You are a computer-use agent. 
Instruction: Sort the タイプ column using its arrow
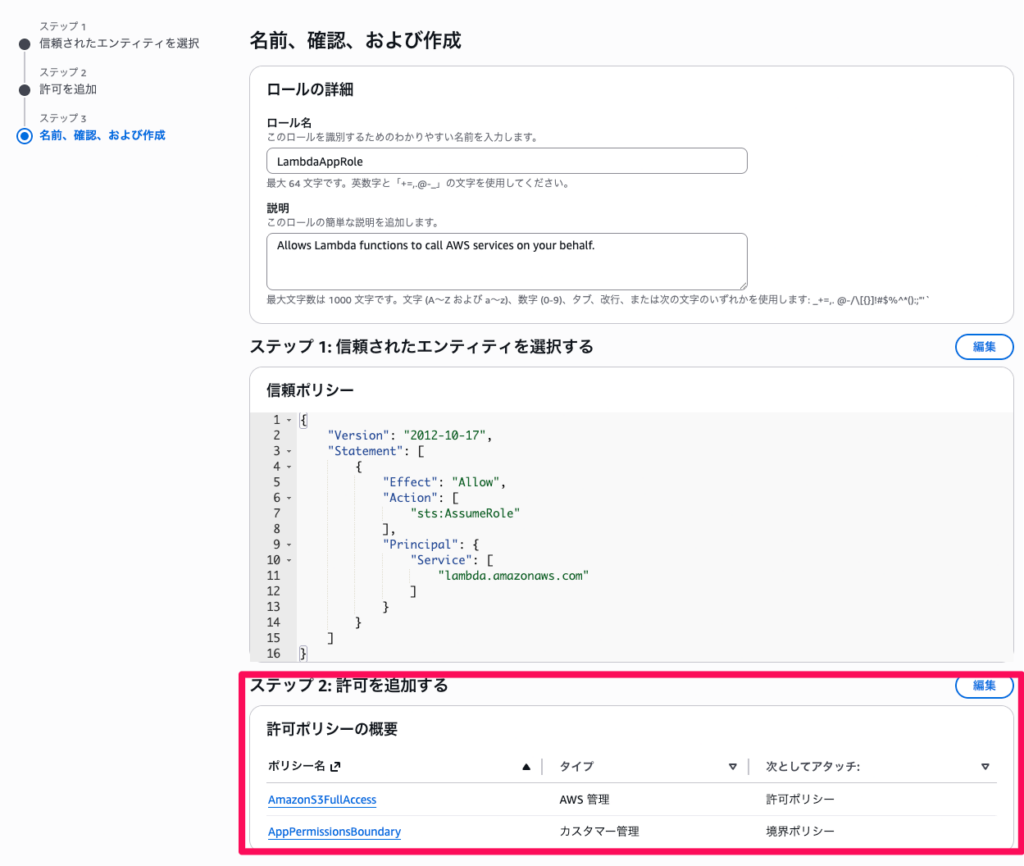(x=733, y=767)
